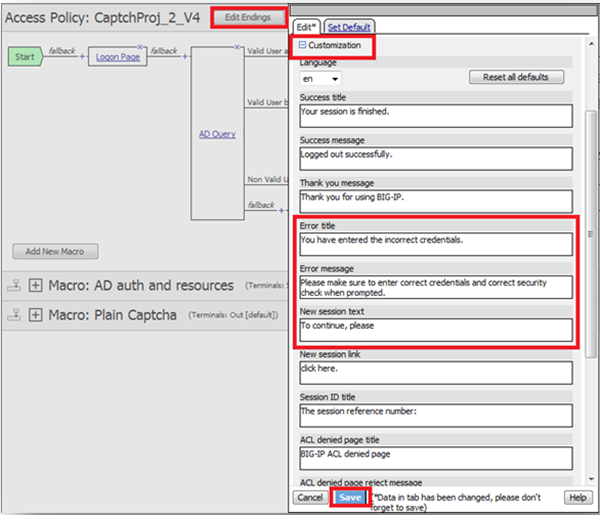Click the Non Valid branch label
The height and width of the screenshot is (515, 600).
tap(267, 179)
